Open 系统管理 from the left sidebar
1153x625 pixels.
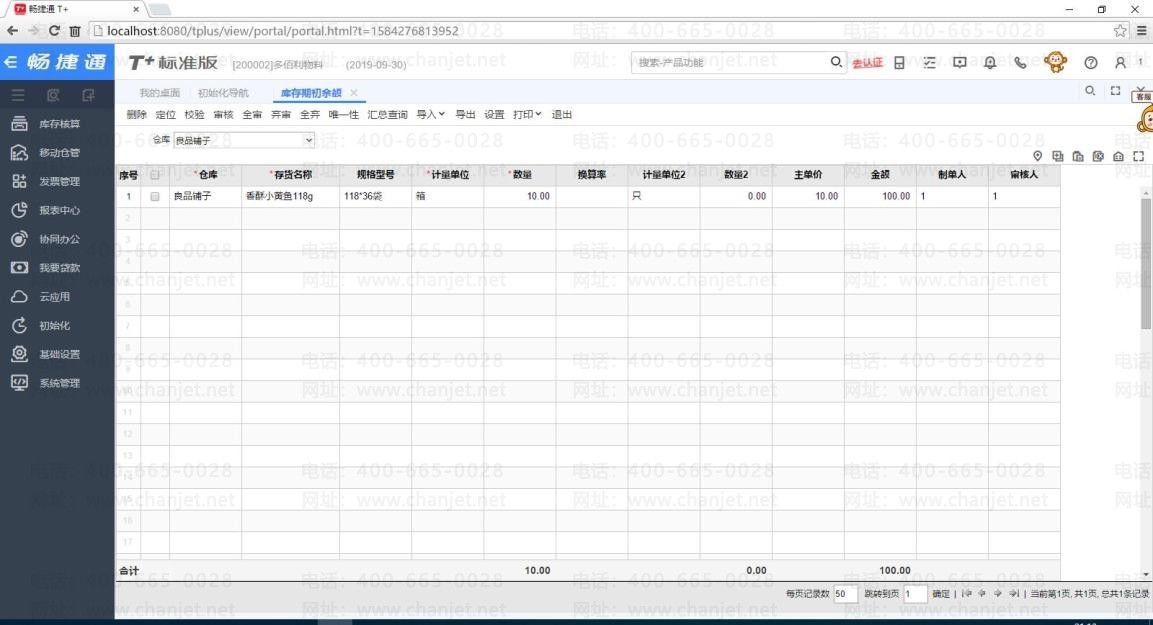[x=59, y=383]
